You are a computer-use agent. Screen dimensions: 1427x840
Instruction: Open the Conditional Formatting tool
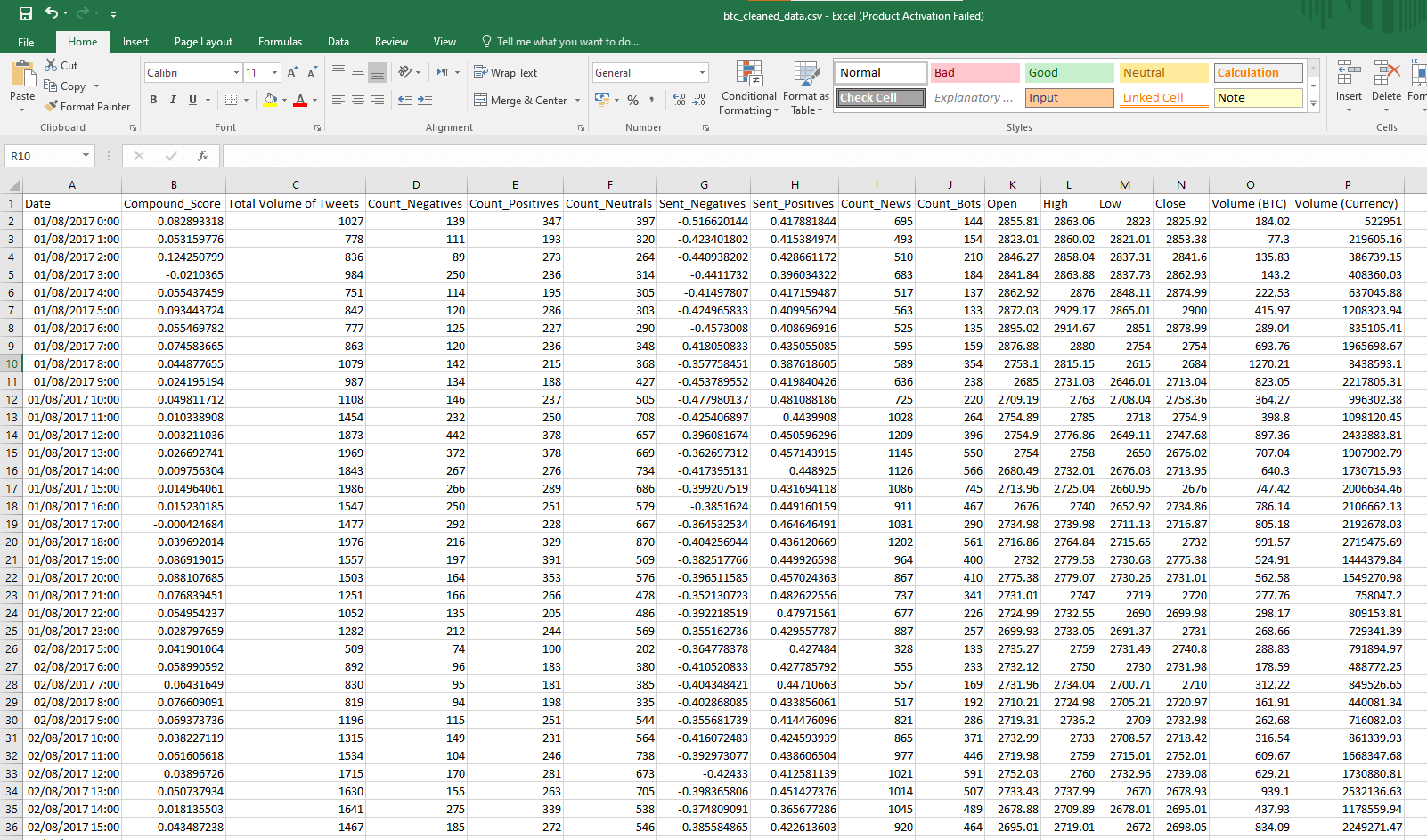pyautogui.click(x=748, y=86)
